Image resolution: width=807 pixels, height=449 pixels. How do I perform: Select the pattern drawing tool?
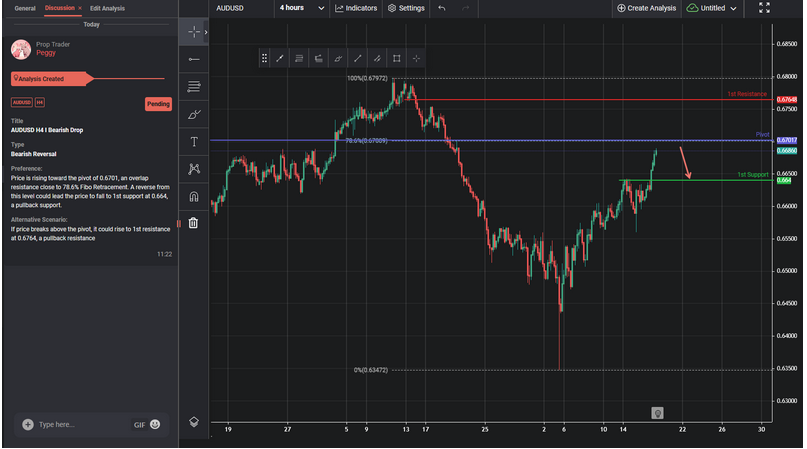pos(194,169)
